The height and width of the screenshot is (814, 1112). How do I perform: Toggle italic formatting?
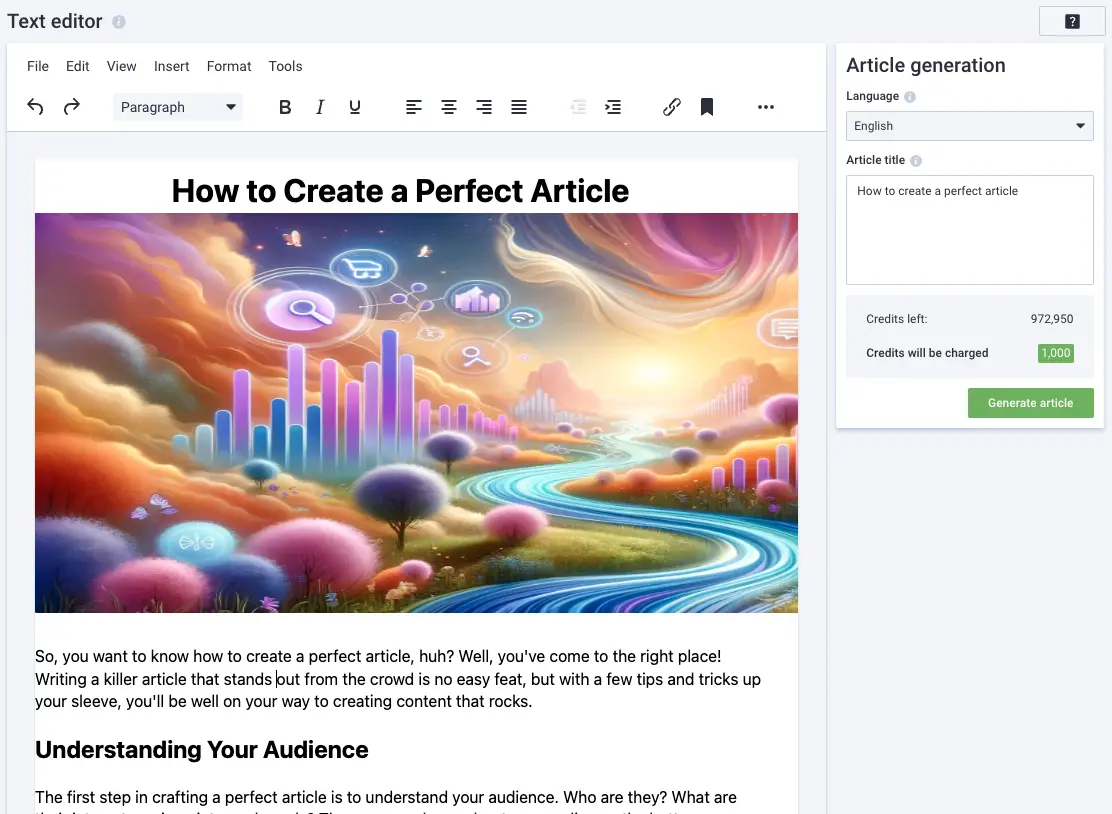320,107
